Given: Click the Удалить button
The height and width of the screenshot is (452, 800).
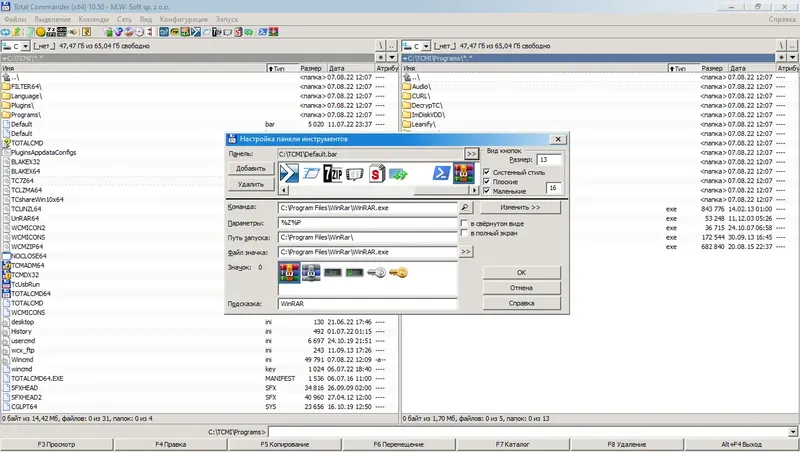Looking at the screenshot, I should click(251, 184).
